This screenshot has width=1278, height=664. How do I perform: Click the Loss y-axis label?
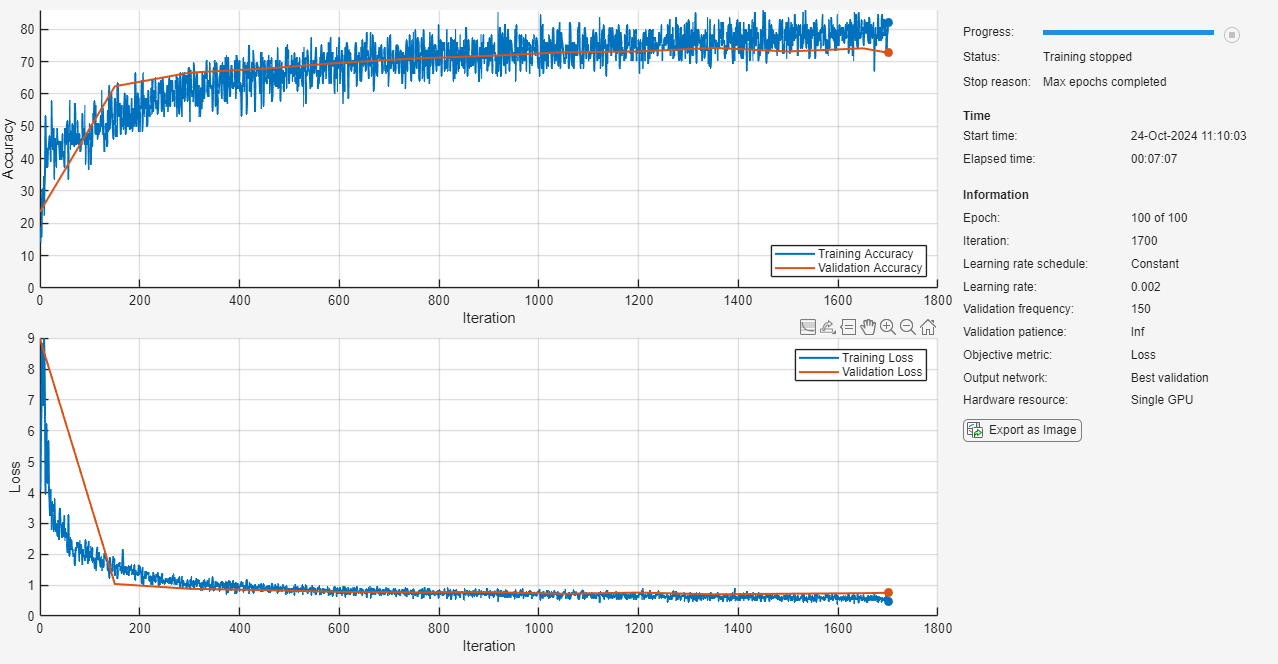(x=15, y=476)
